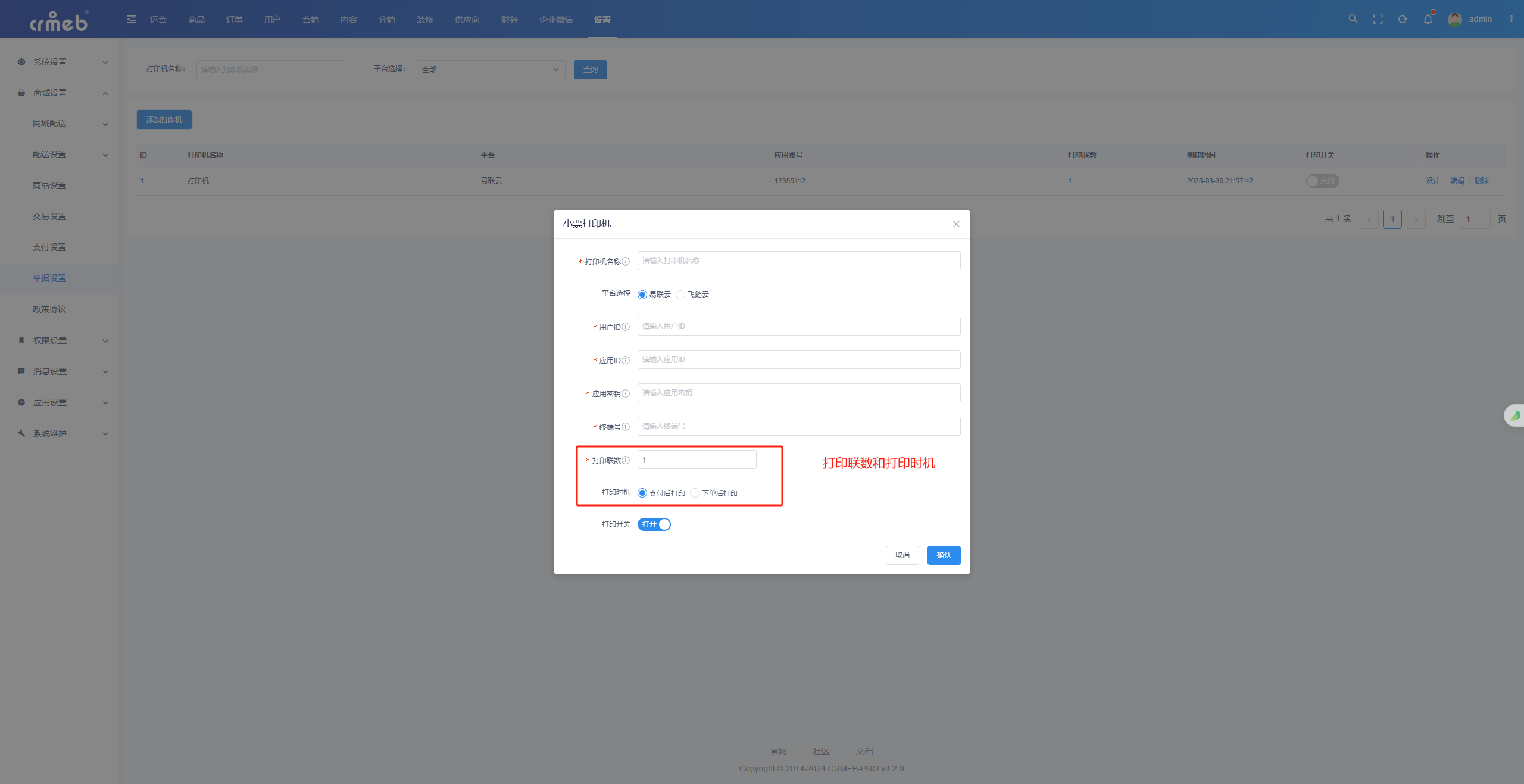Viewport: 1524px width, 784px height.
Task: Click the refresh icon in top bar
Action: pos(1403,19)
